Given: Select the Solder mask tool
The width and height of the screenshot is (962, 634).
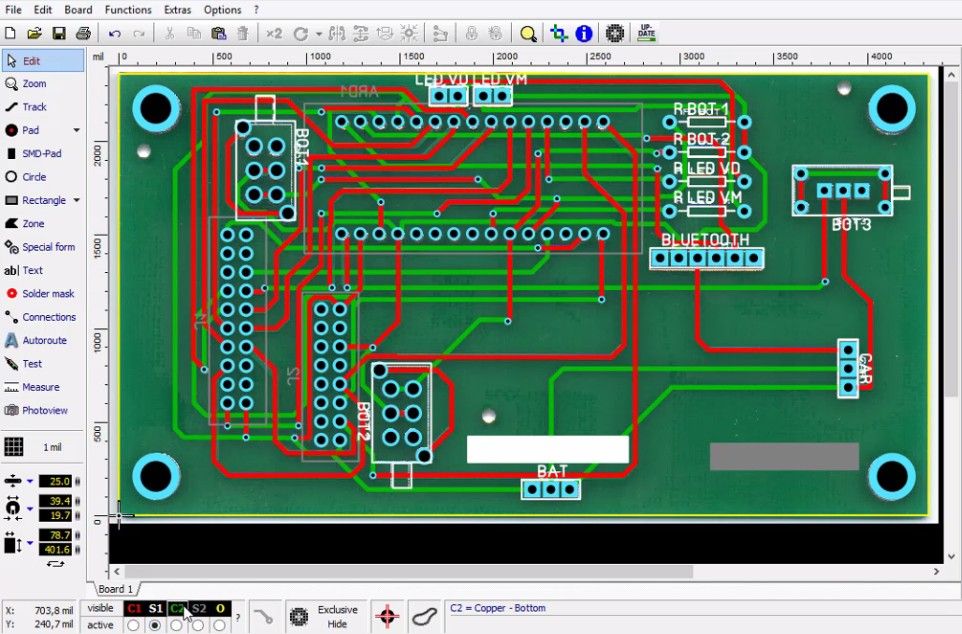Looking at the screenshot, I should 43,293.
